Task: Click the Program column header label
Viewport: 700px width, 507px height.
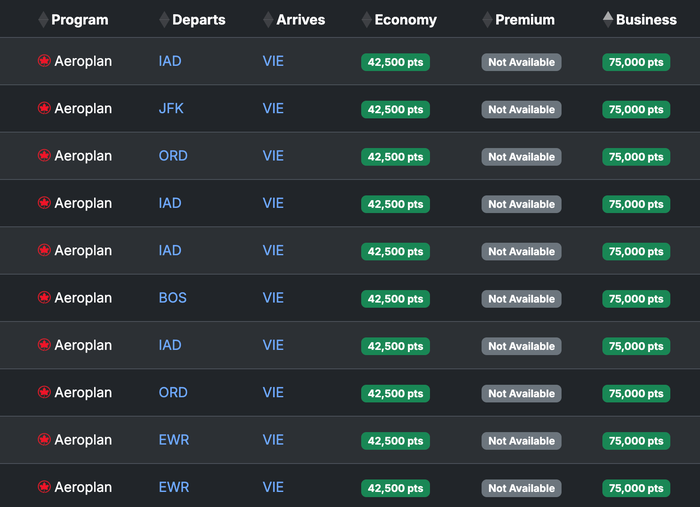Action: tap(80, 20)
